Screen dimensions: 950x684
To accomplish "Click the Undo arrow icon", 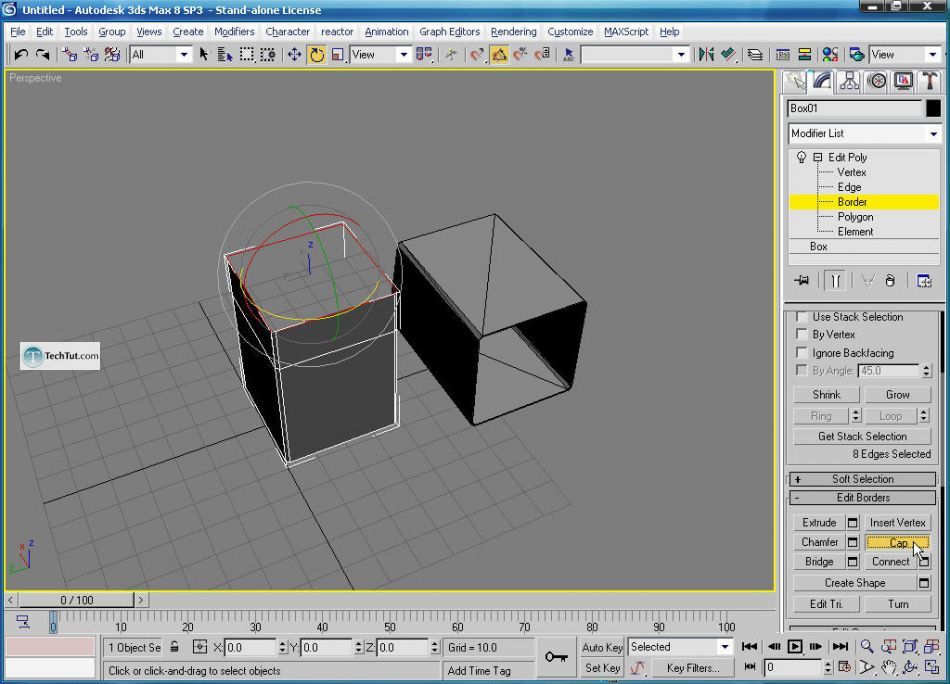I will pyautogui.click(x=21, y=55).
